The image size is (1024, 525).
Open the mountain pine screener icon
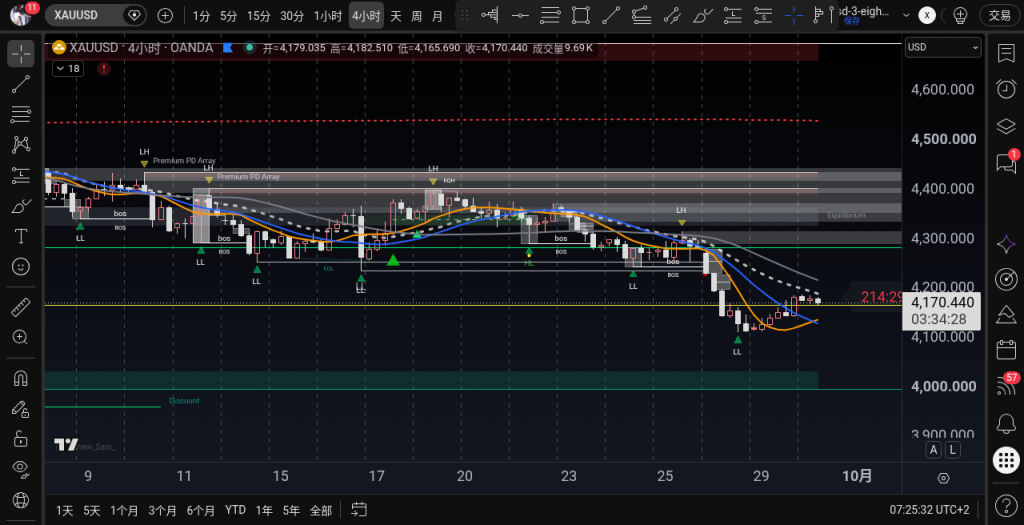(1006, 315)
